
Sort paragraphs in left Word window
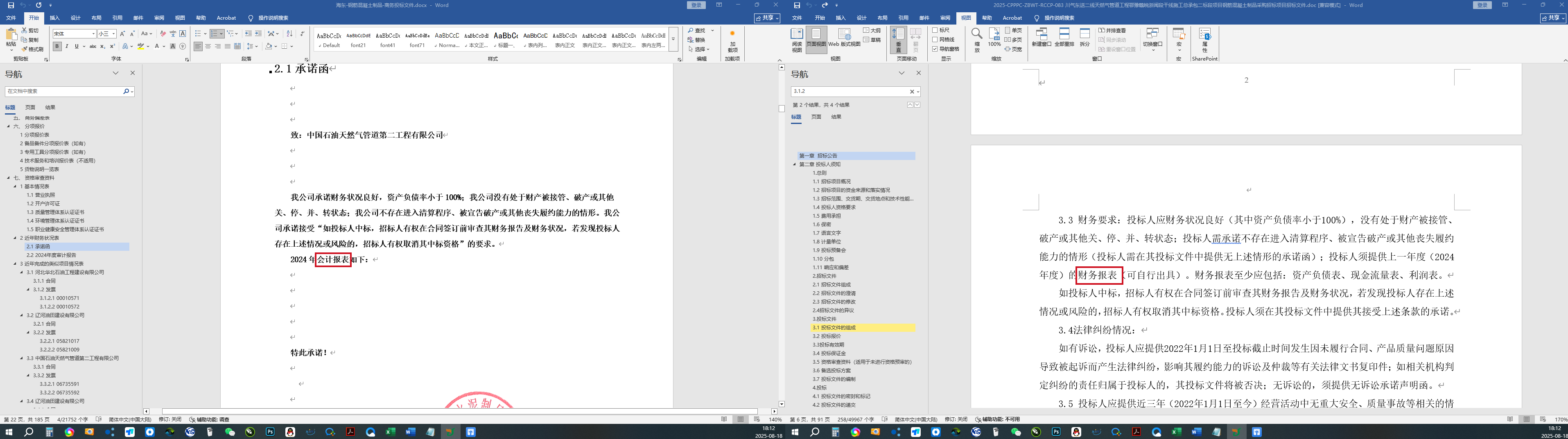289,34
